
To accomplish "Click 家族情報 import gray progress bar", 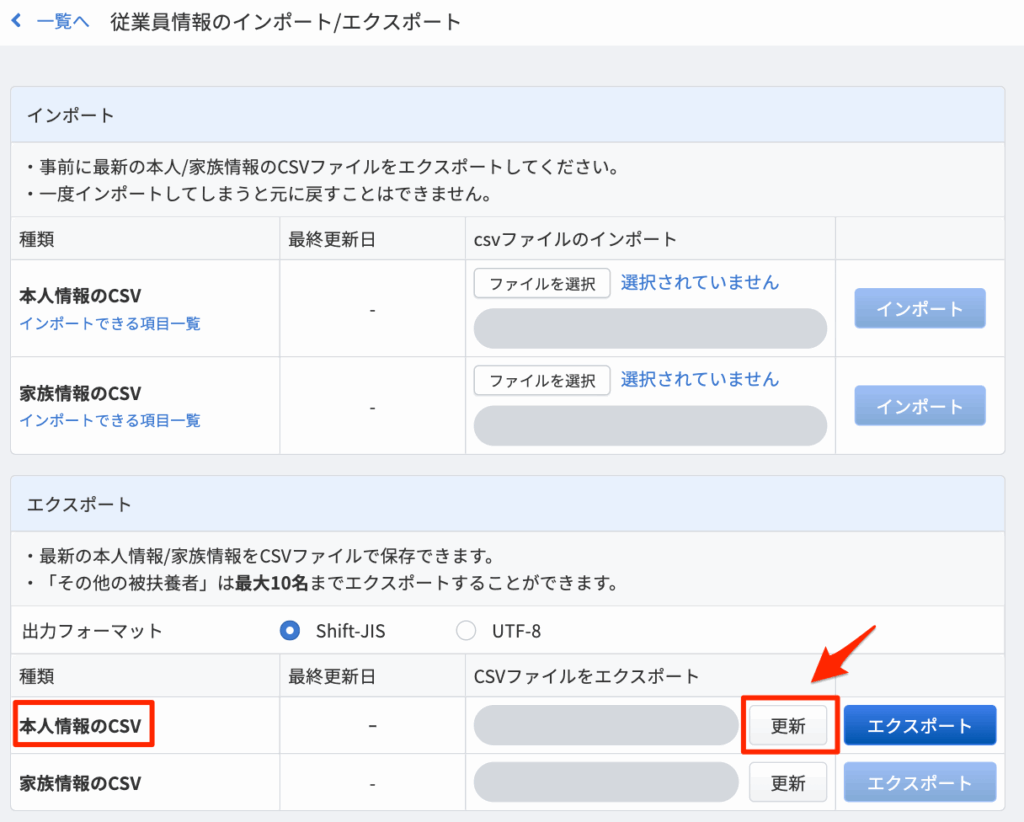I will pos(650,425).
